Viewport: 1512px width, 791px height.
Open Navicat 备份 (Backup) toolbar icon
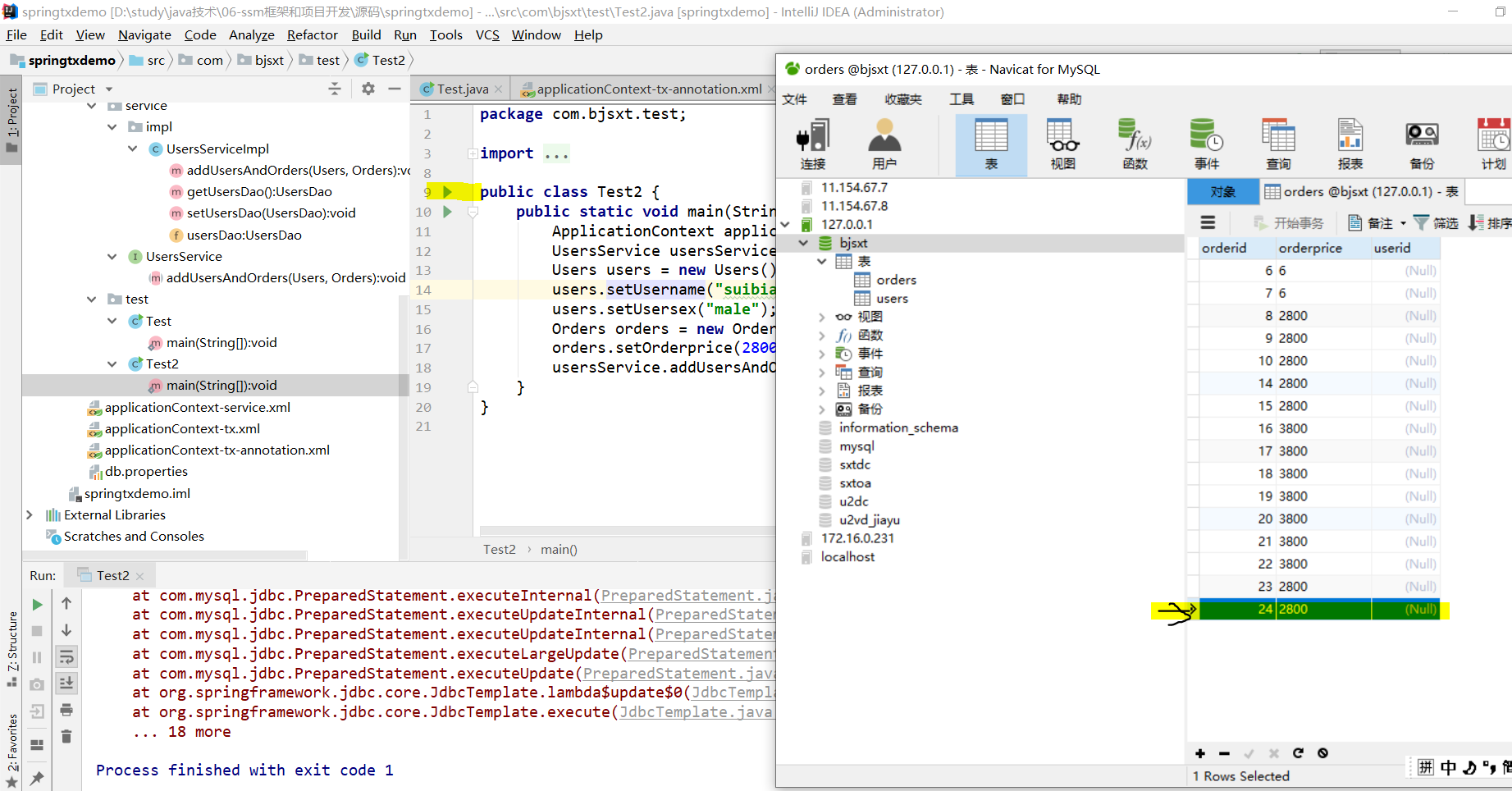(1422, 144)
